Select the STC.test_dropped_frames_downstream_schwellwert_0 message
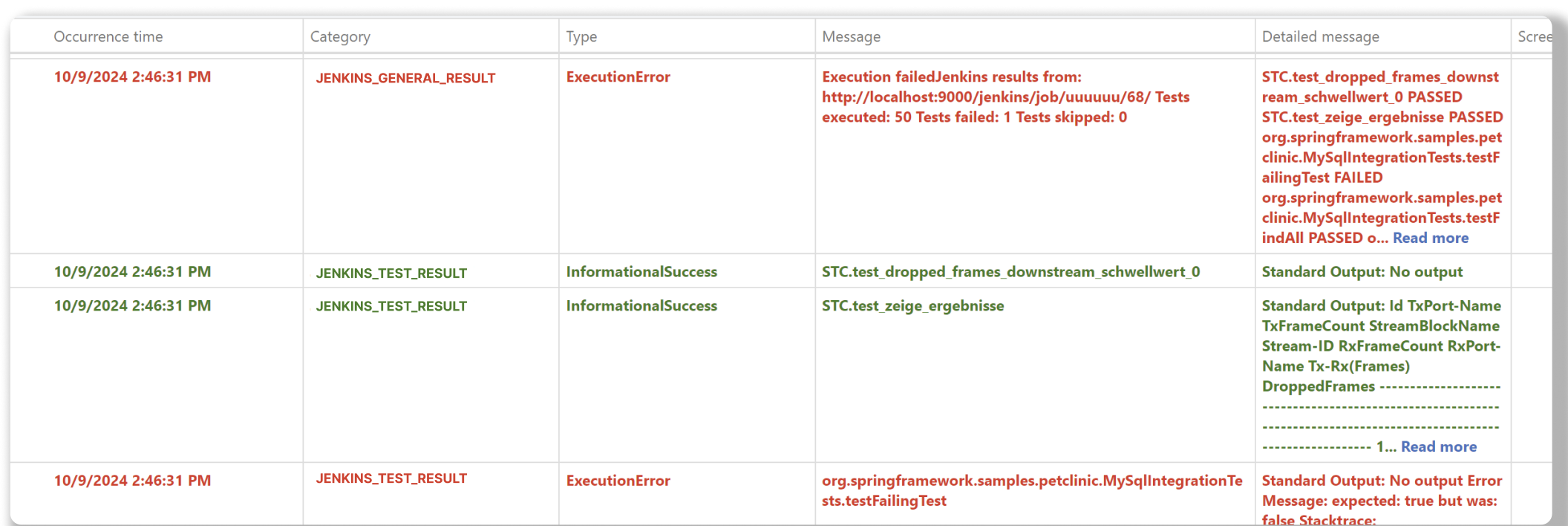 pyautogui.click(x=1010, y=272)
